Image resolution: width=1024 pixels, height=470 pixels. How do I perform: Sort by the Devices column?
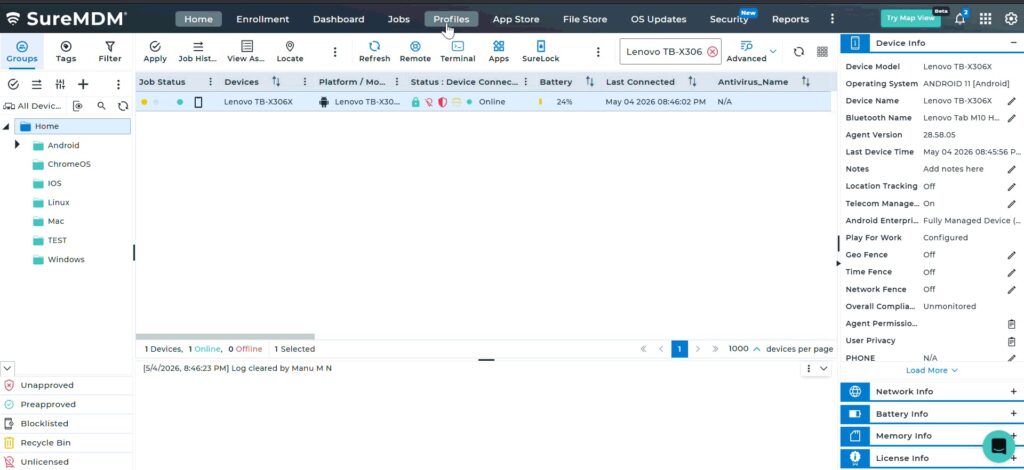276,82
